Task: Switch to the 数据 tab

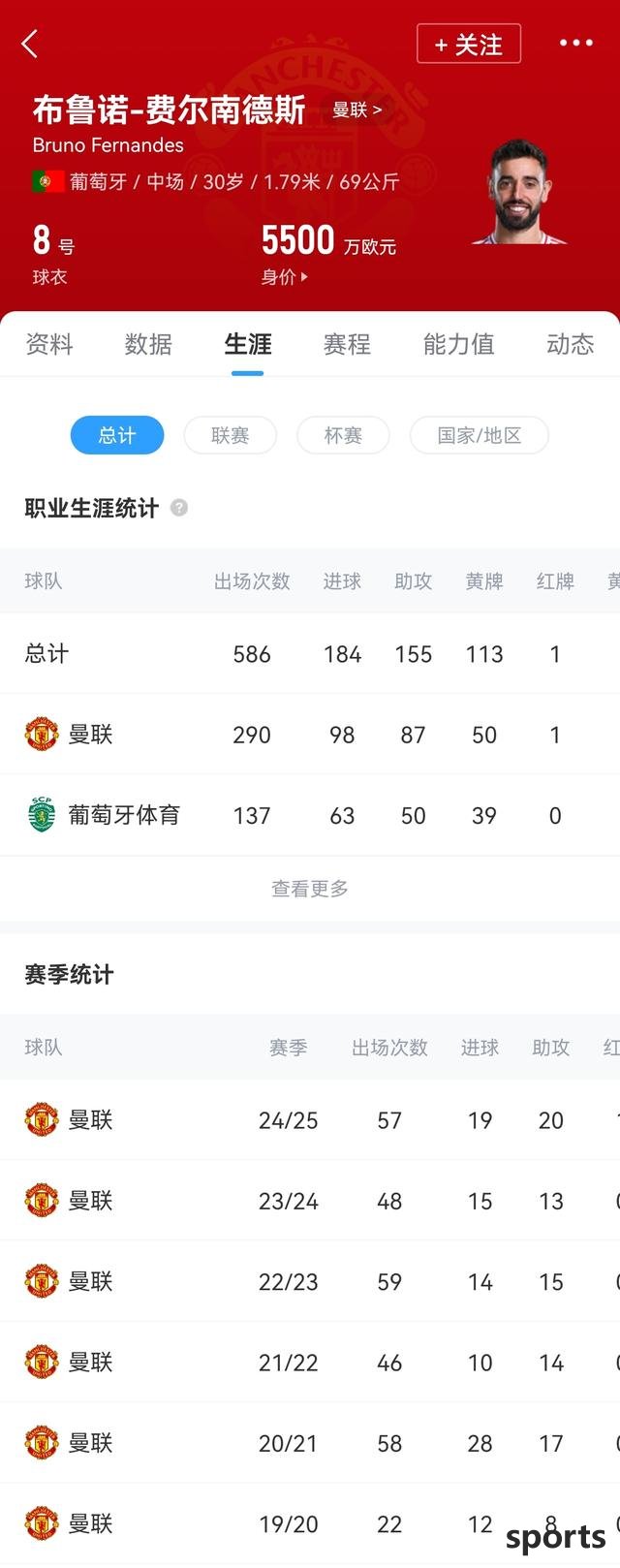Action: (148, 344)
